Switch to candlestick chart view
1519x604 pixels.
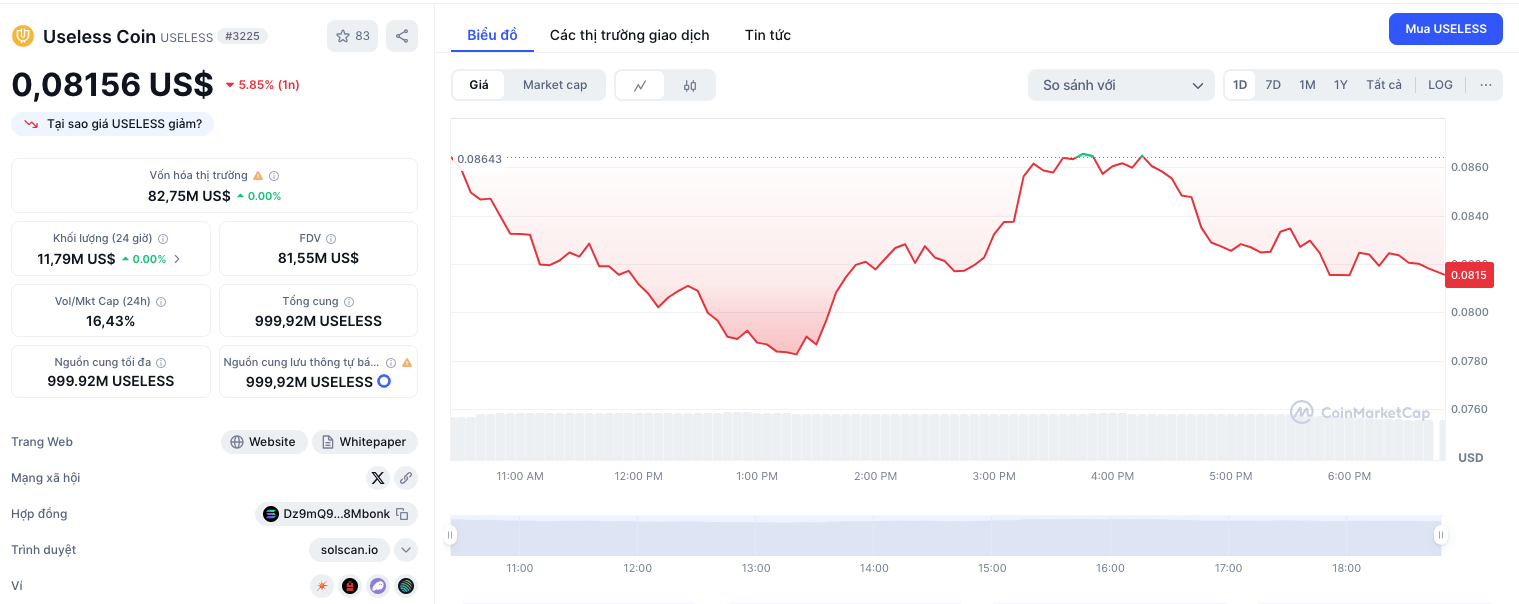690,85
